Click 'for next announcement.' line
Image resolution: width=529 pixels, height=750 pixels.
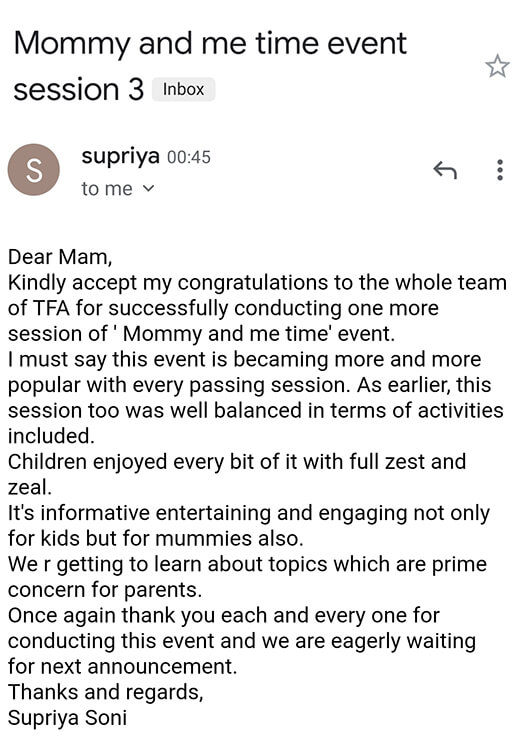pos(122,667)
